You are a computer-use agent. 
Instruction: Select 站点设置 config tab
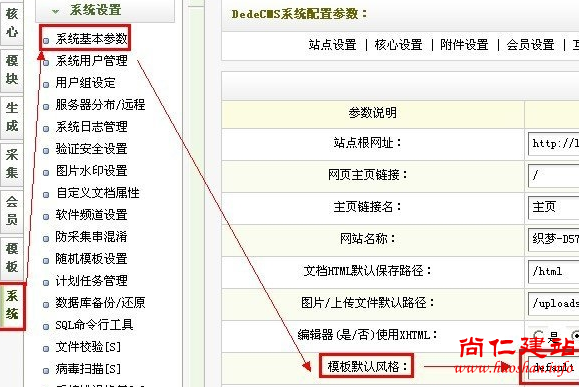click(x=333, y=45)
